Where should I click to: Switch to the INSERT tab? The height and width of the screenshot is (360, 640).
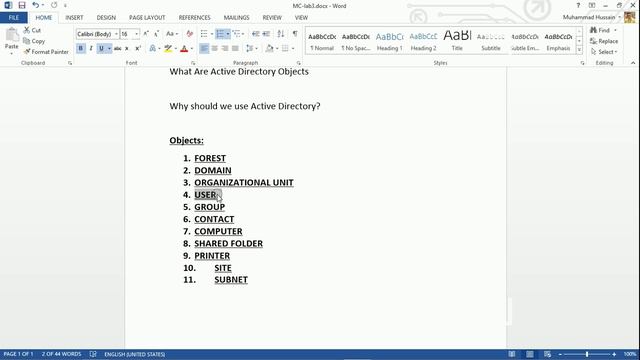pos(74,18)
